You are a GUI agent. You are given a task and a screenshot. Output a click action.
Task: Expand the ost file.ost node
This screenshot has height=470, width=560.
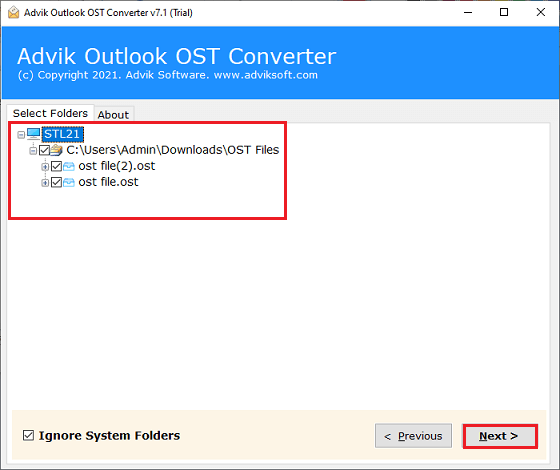click(x=45, y=183)
